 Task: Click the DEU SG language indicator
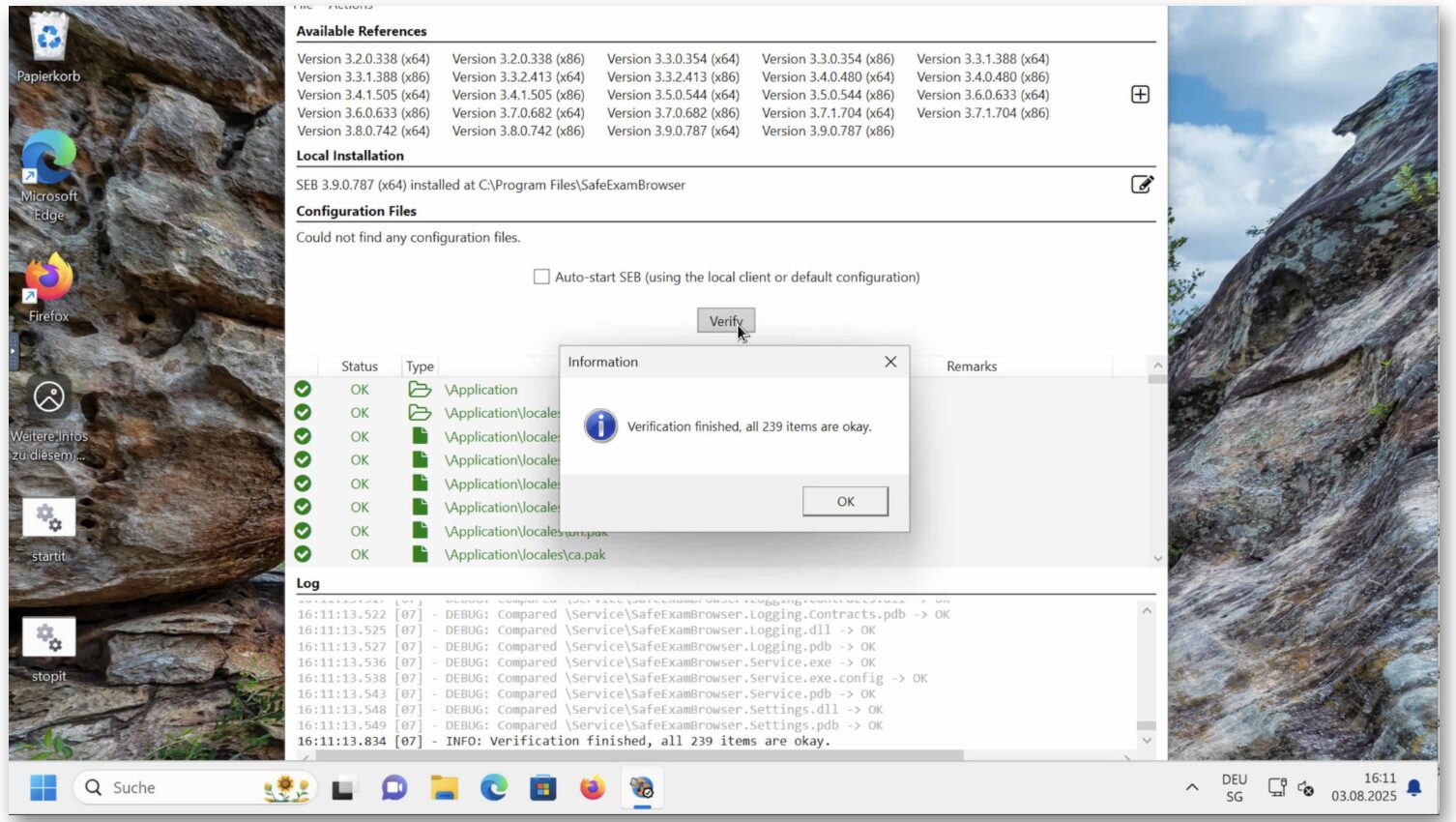click(x=1235, y=788)
